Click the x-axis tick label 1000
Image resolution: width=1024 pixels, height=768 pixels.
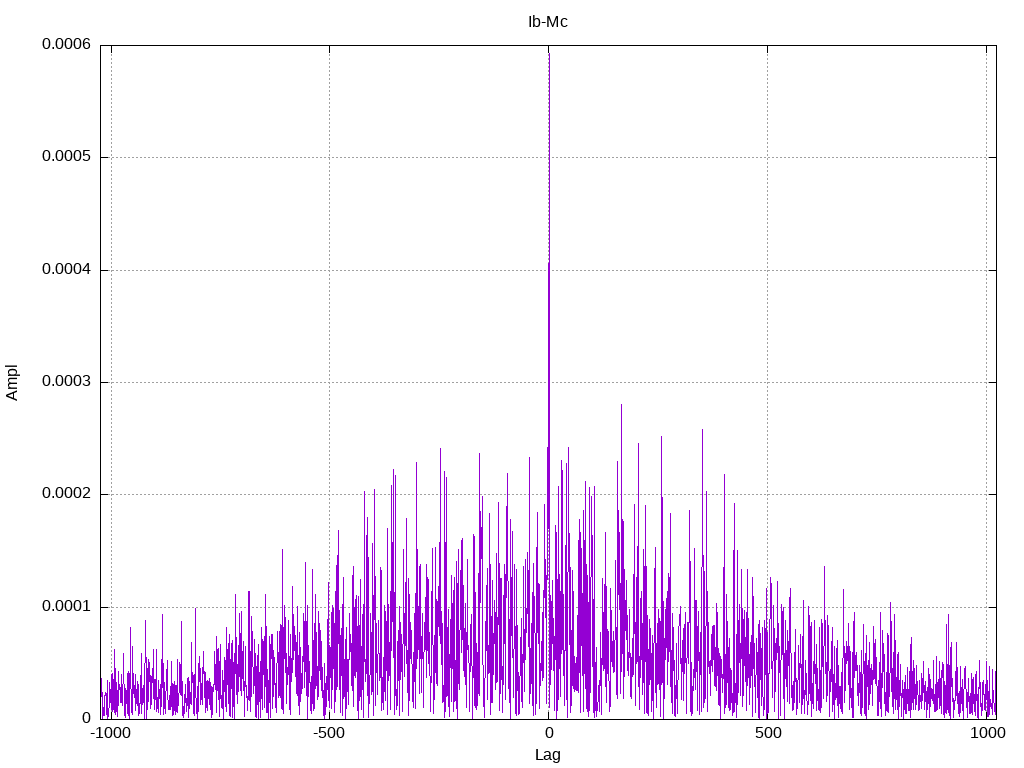point(987,733)
